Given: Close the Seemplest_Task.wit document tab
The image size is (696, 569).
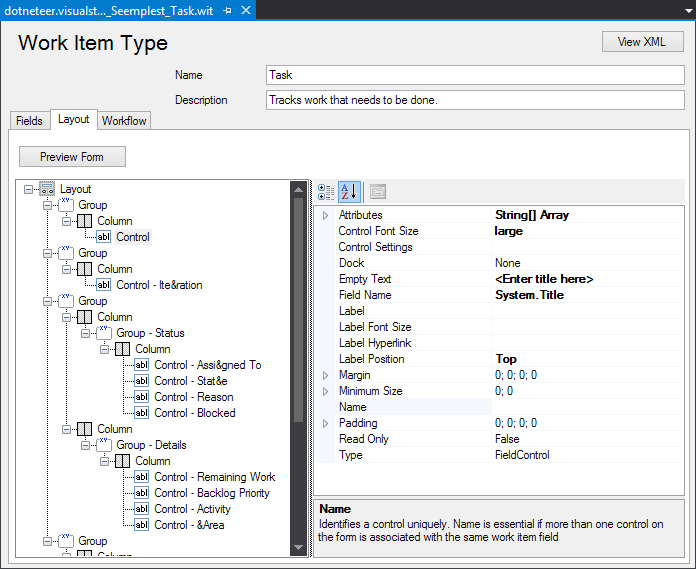Looking at the screenshot, I should coord(245,10).
